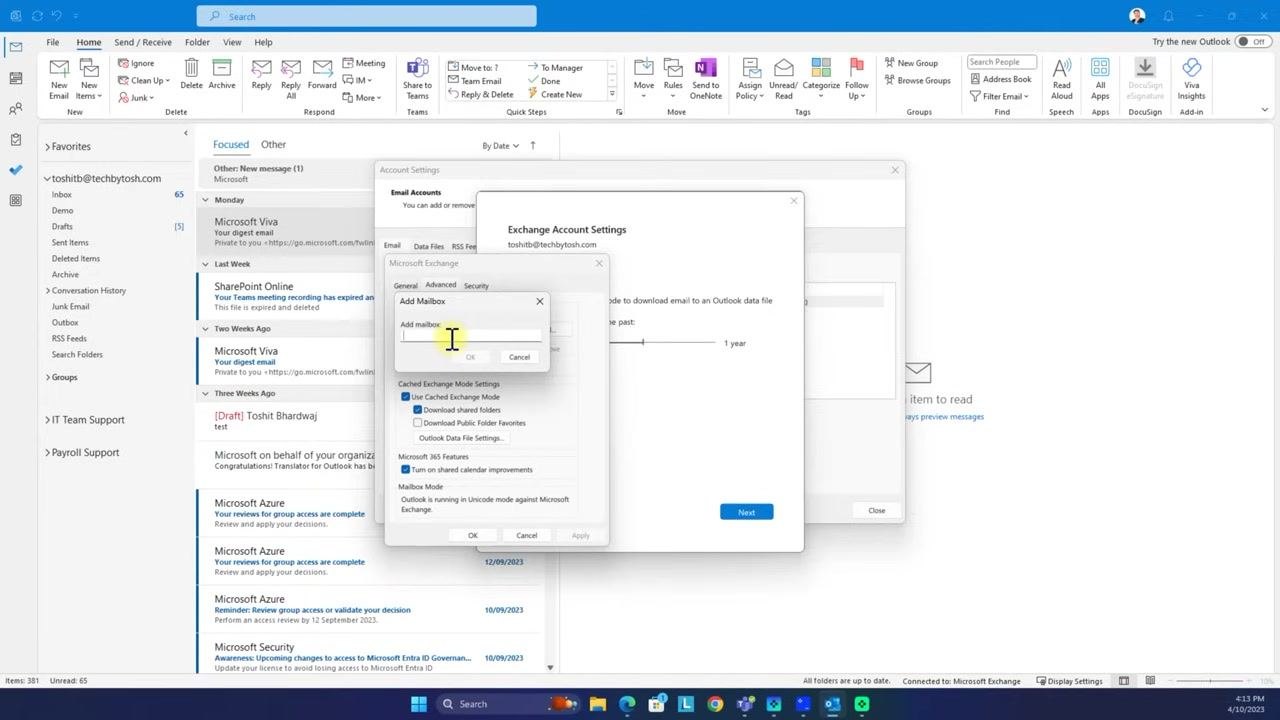Open the Calendar view in left rail
Screen dimensions: 1280x720
point(15,78)
